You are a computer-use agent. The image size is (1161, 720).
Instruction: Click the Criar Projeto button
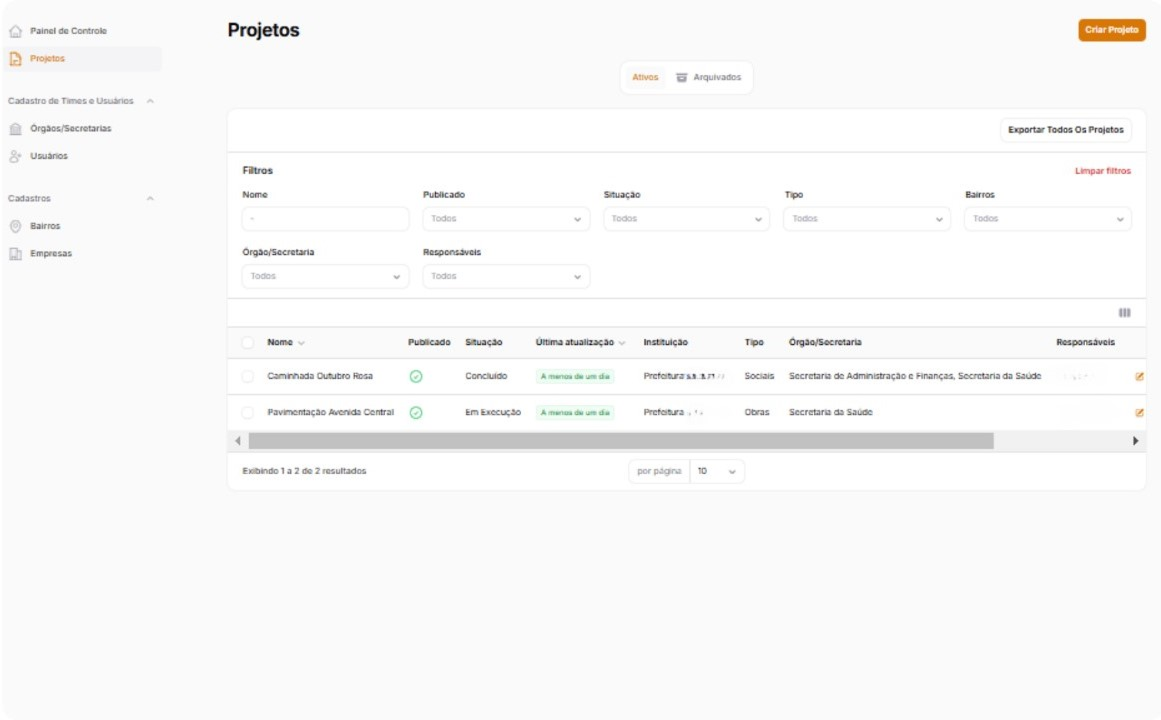[x=1111, y=31]
